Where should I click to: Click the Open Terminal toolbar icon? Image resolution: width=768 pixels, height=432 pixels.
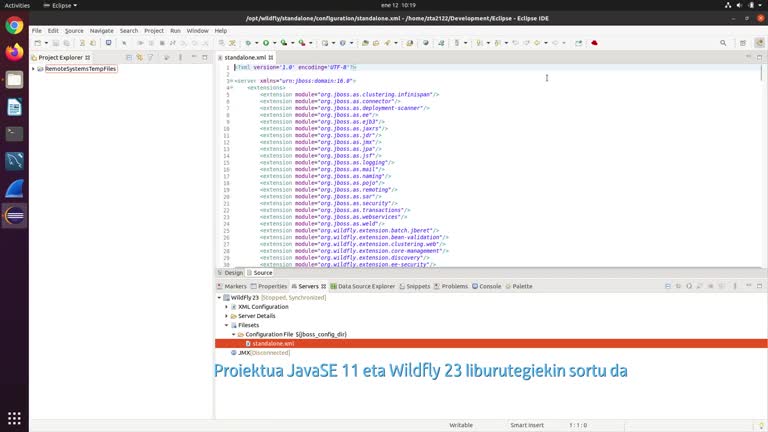tap(108, 43)
